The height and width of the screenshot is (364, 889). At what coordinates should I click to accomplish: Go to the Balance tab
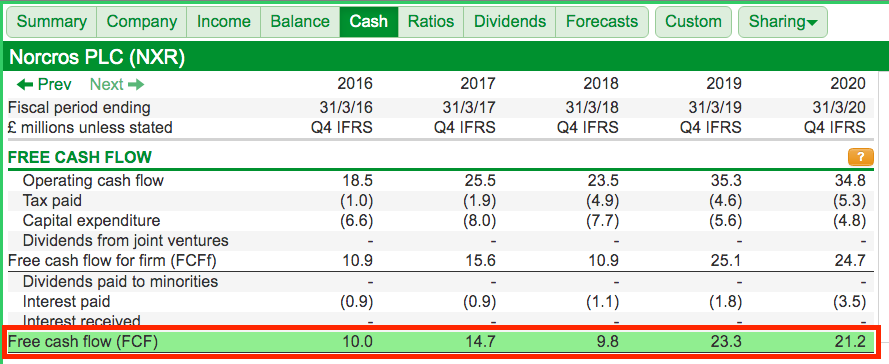point(300,22)
